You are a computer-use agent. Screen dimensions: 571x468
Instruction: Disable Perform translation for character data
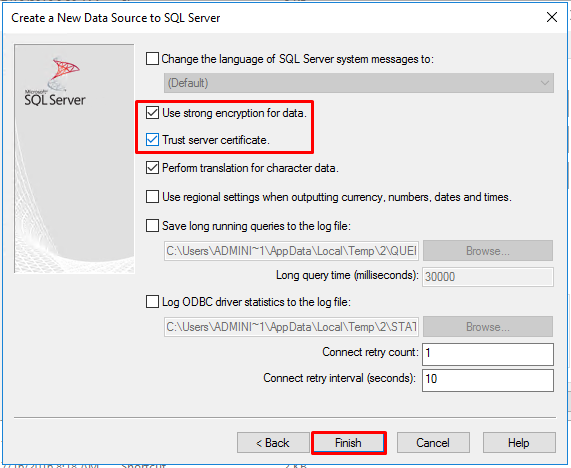[x=152, y=168]
